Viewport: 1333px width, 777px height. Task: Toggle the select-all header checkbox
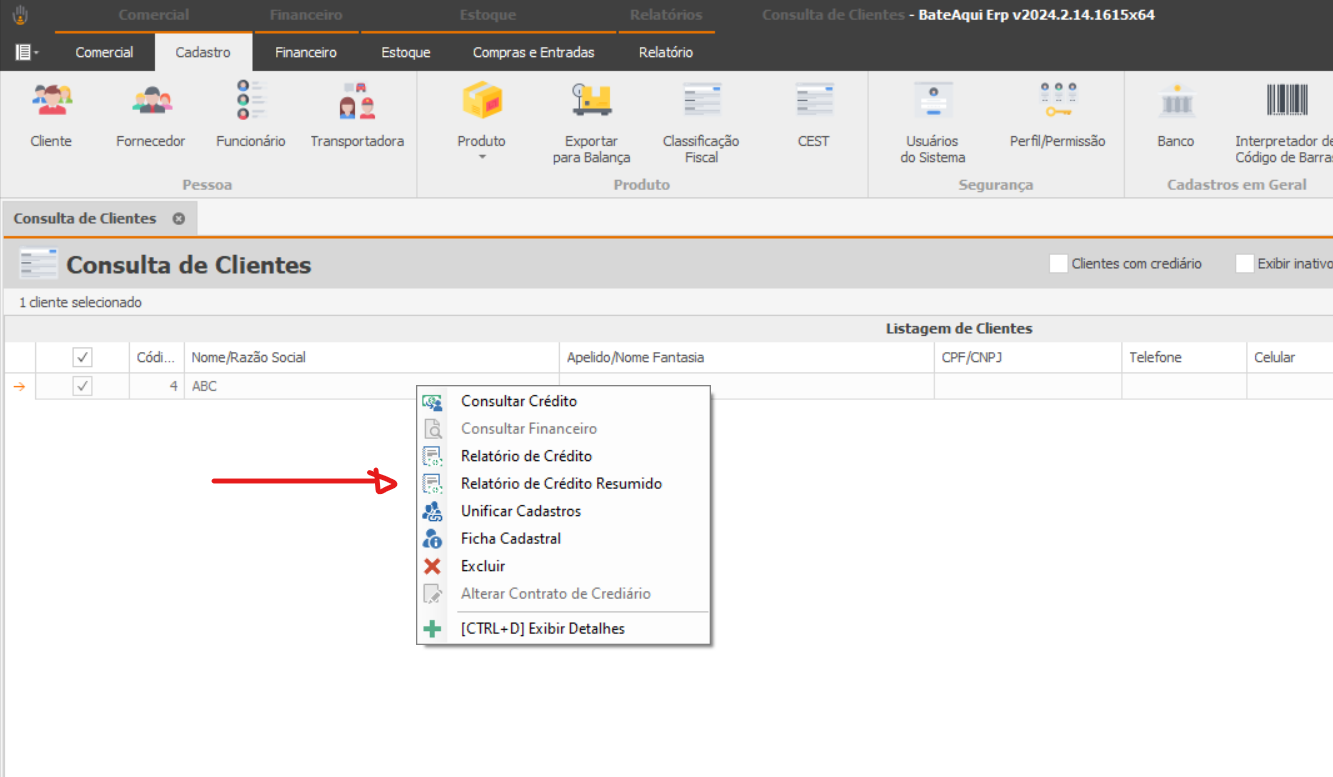point(83,357)
